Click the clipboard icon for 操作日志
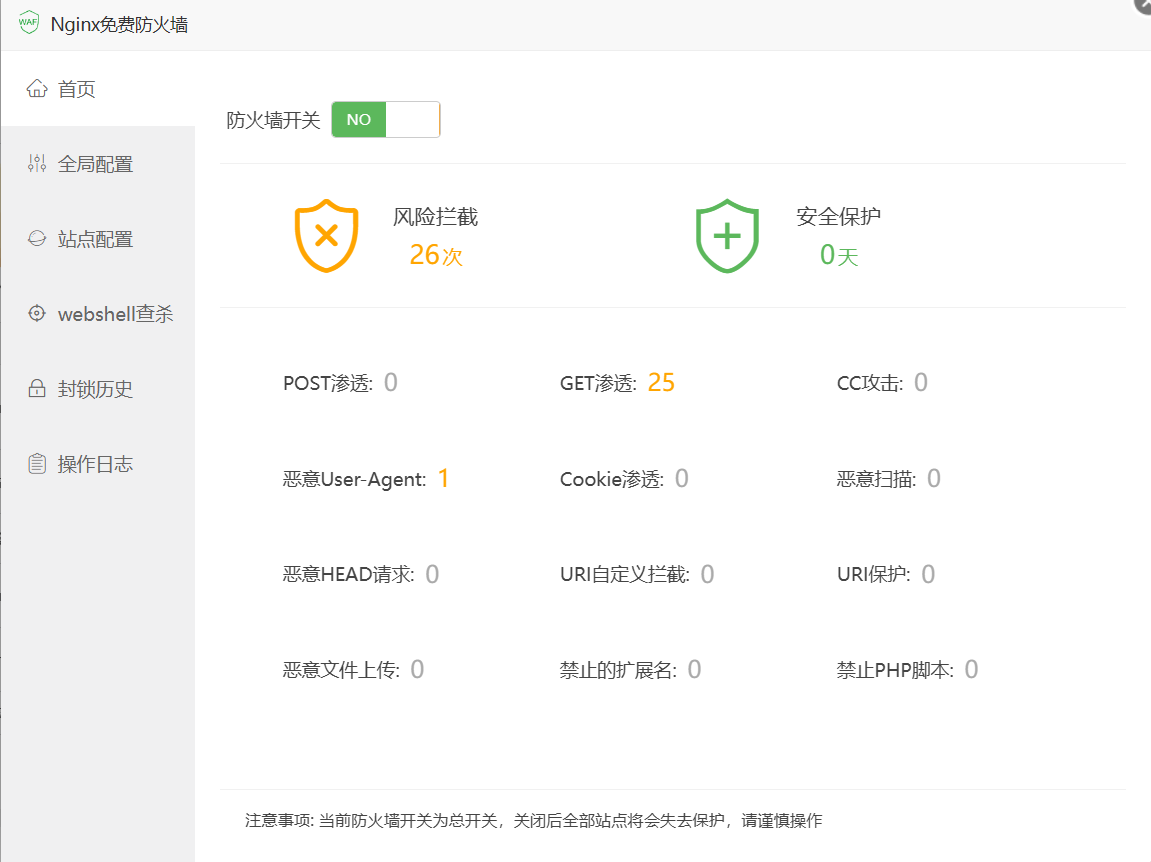This screenshot has height=862, width=1151. [x=37, y=464]
